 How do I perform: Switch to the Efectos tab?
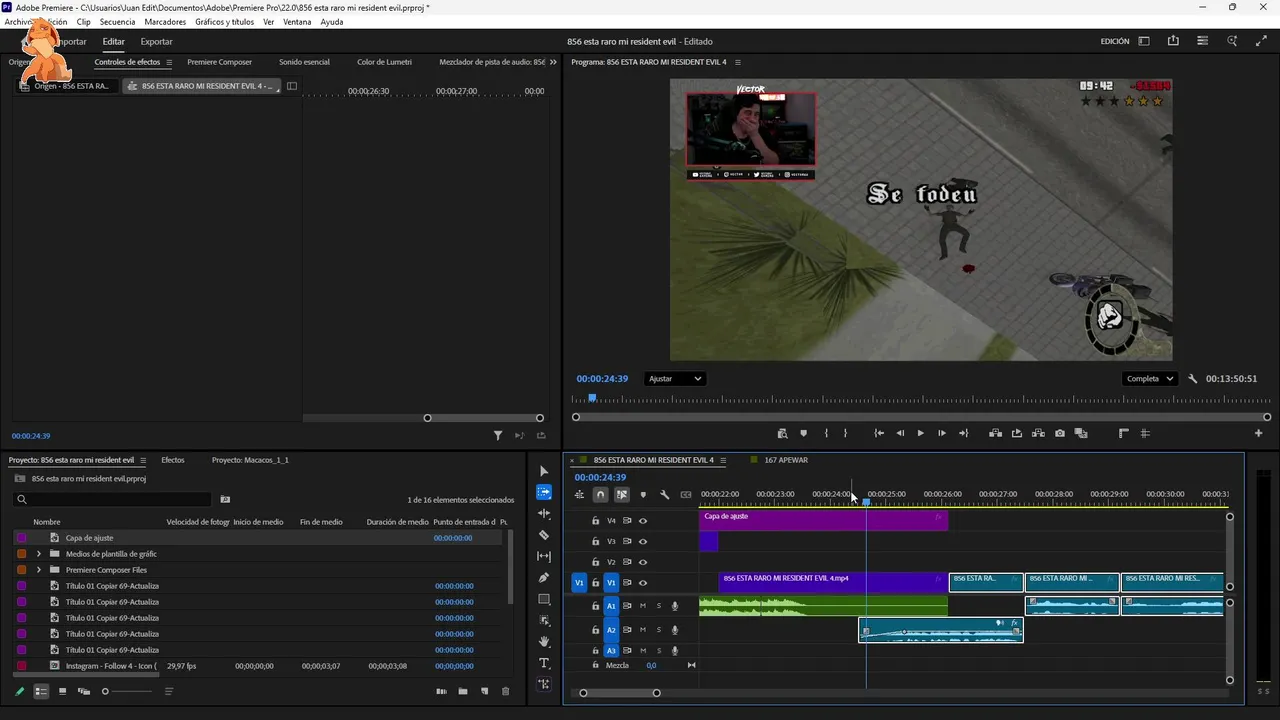173,460
